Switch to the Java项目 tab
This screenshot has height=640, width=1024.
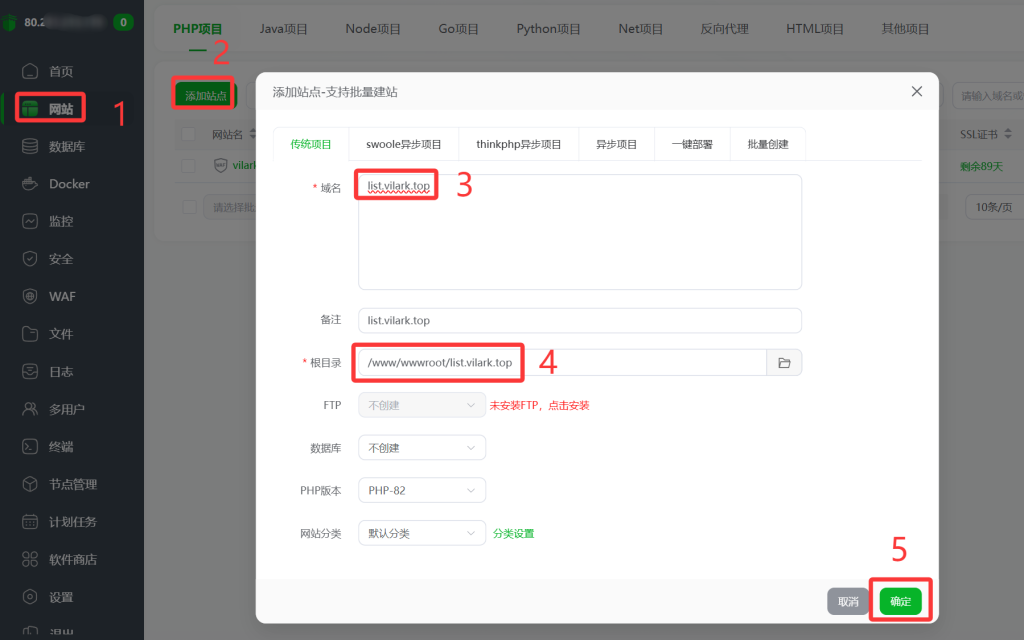(x=283, y=29)
